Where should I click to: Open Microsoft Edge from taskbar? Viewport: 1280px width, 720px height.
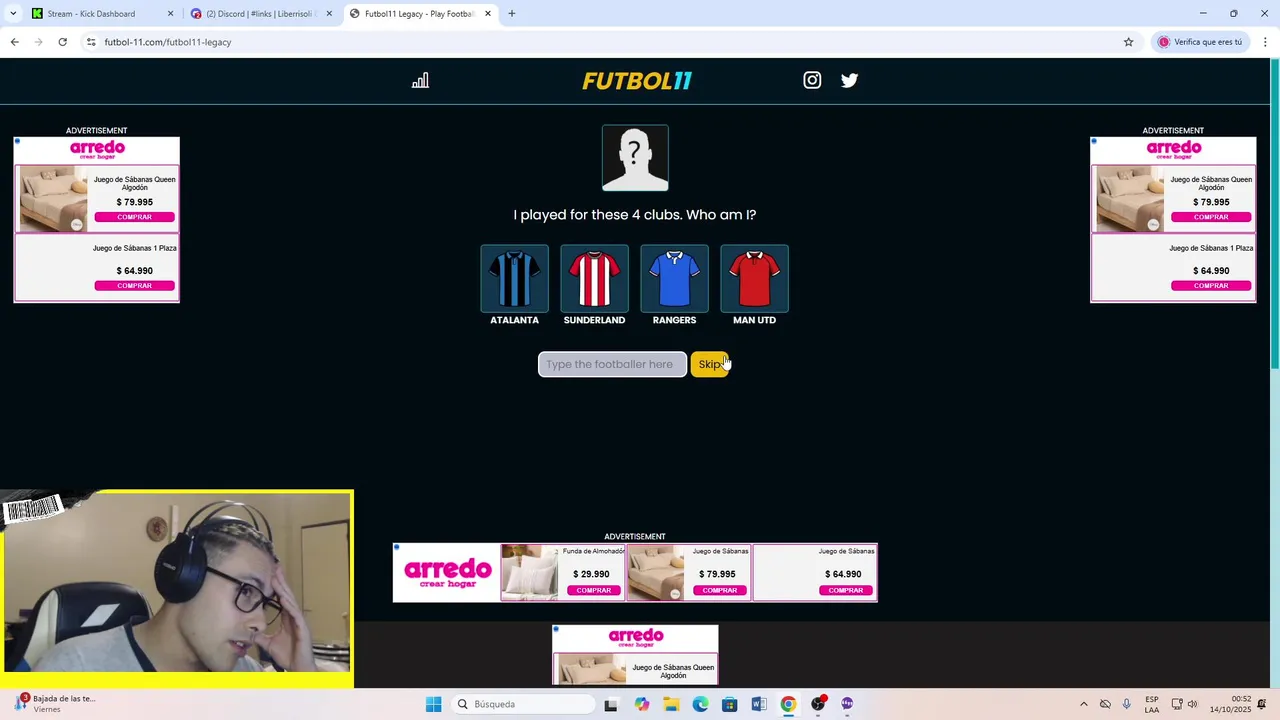point(700,704)
